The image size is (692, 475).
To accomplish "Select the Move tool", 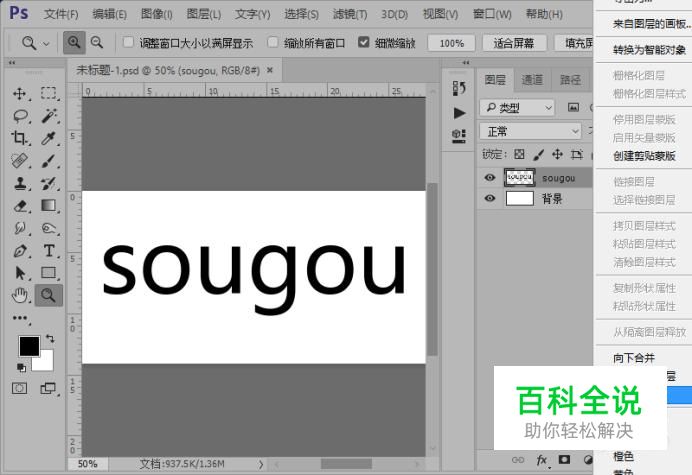I will click(19, 94).
